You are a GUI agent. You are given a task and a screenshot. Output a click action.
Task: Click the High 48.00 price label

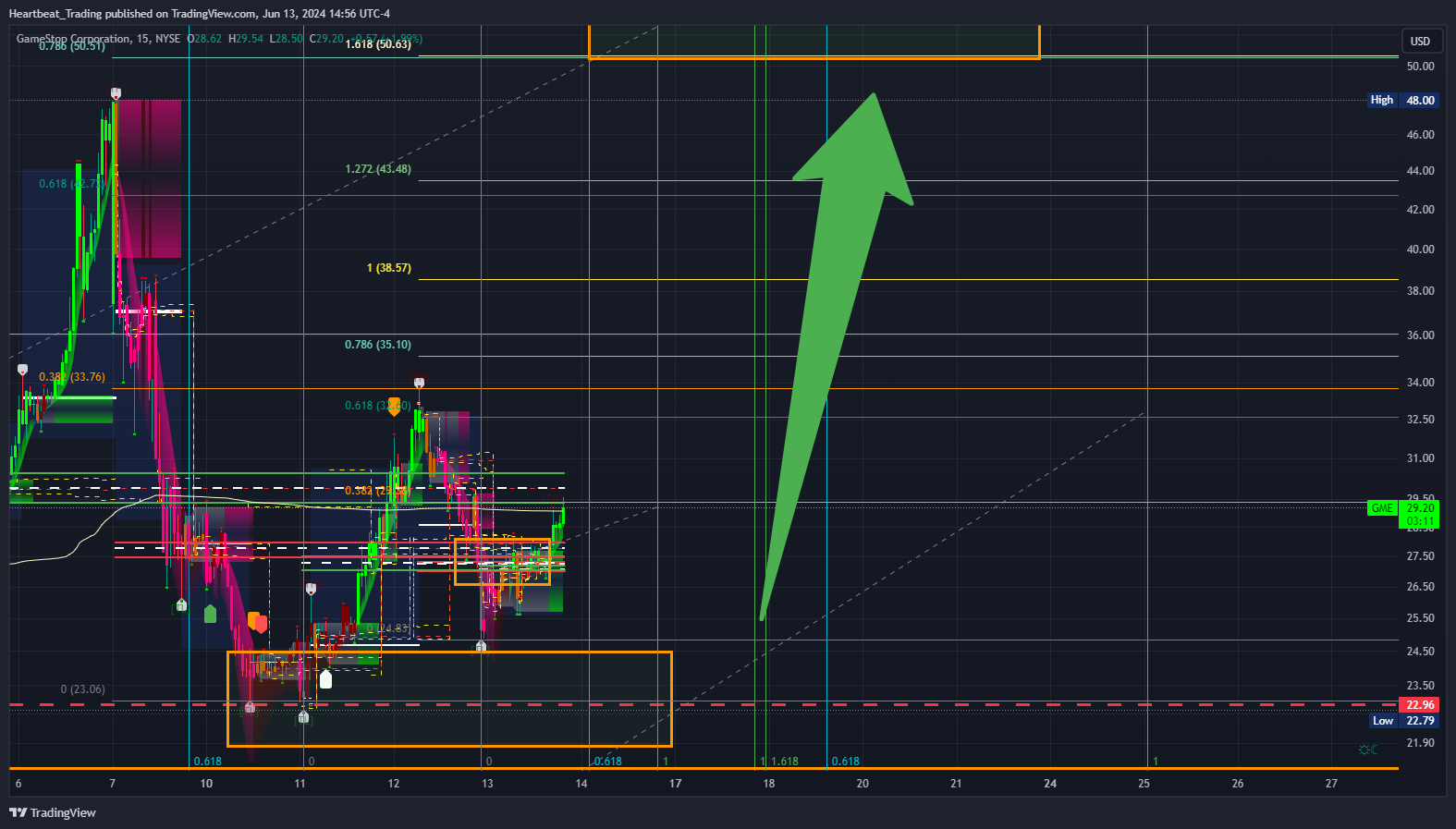click(1402, 100)
